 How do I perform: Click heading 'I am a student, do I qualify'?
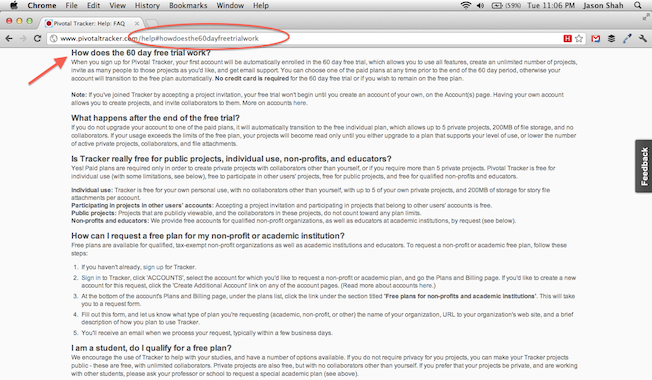point(151,348)
